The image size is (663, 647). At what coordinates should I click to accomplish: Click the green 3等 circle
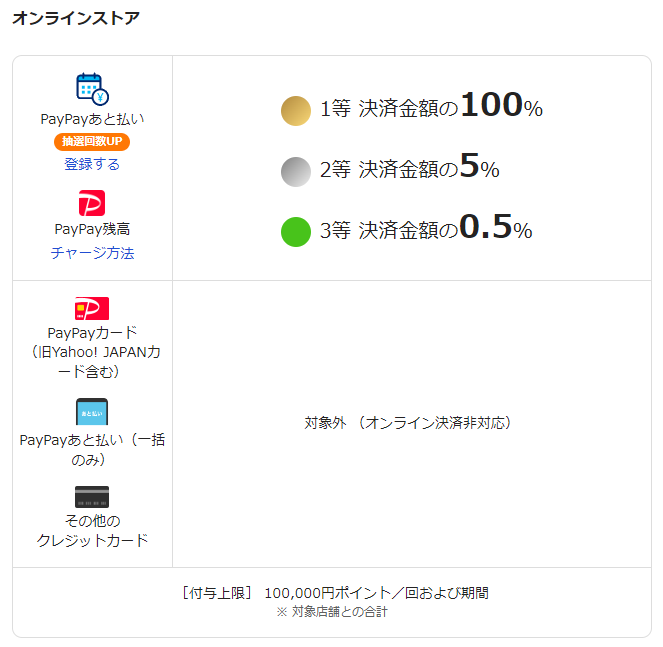point(296,232)
